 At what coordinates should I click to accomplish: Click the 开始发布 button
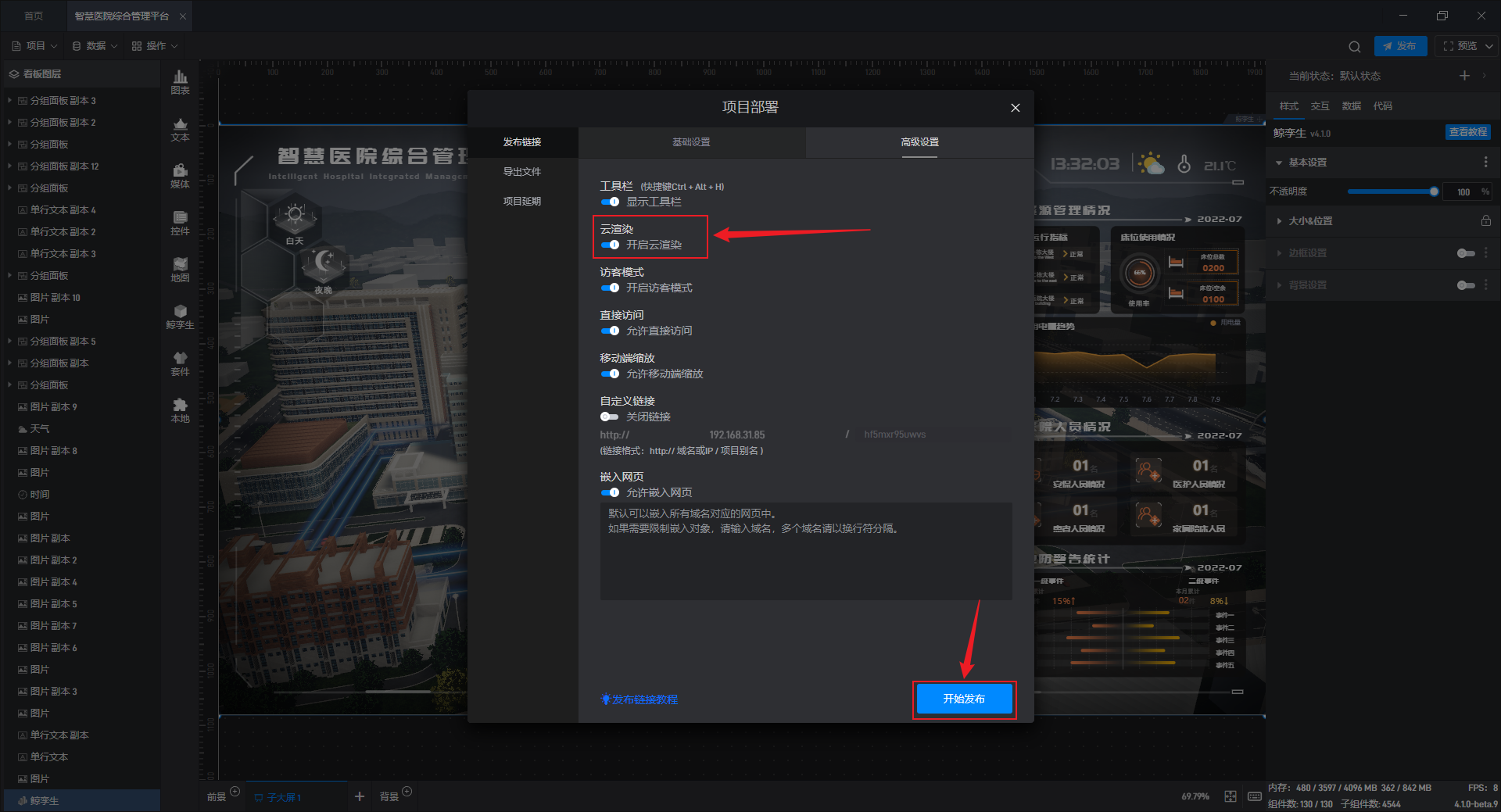point(964,699)
